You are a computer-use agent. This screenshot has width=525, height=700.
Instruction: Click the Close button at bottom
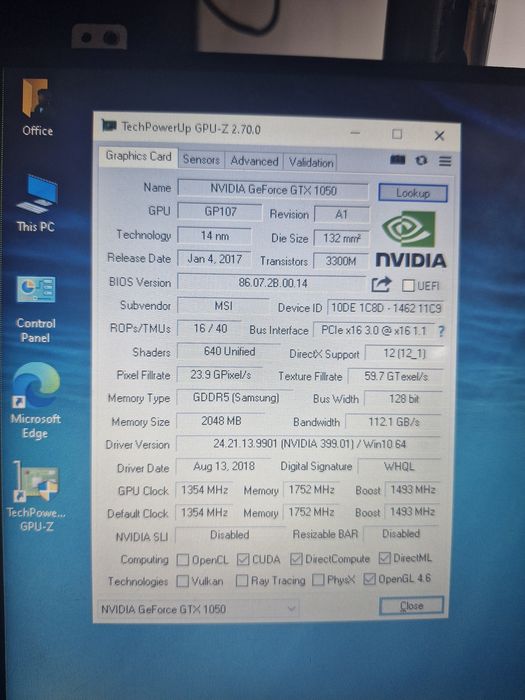coord(411,606)
